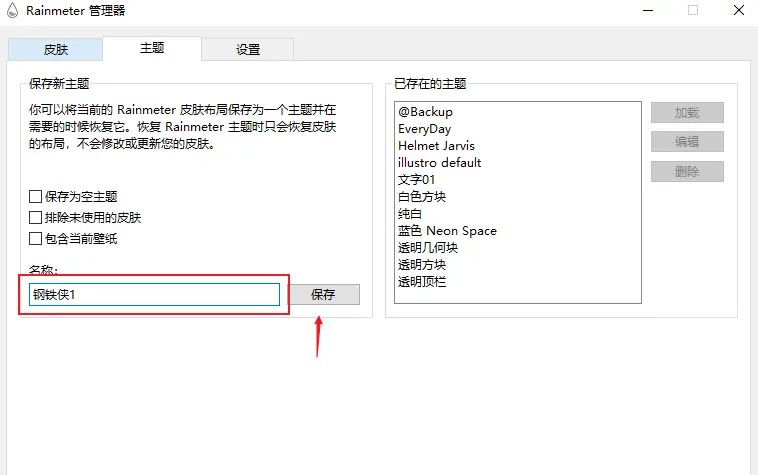Click the greyed-out 编辑 button
This screenshot has width=758, height=475.
[687, 142]
